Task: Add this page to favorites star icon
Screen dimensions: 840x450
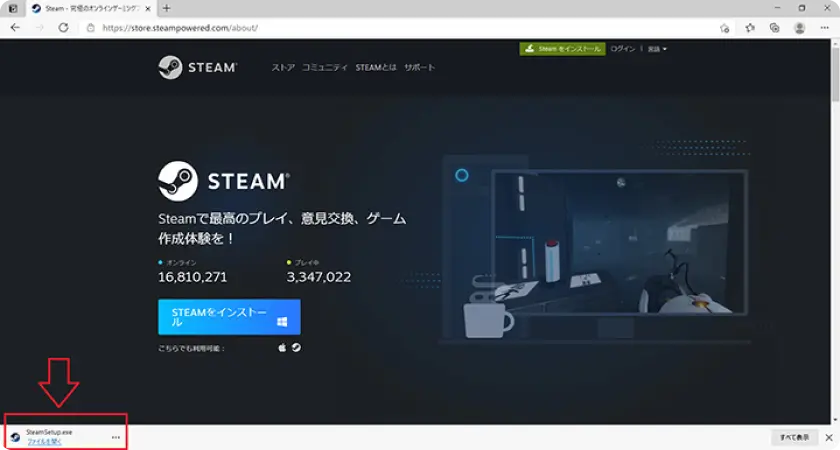Action: pos(724,28)
